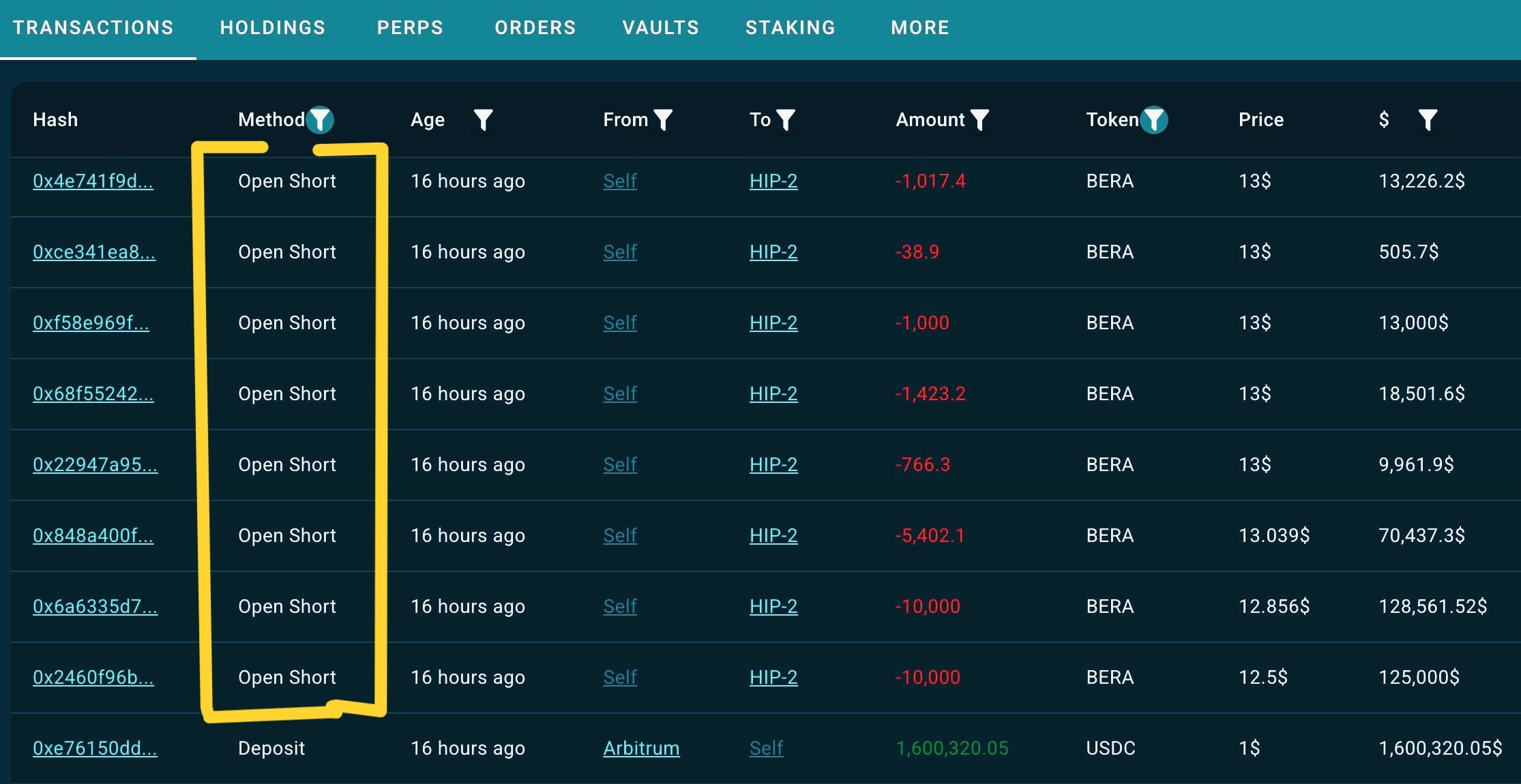
Task: Click Self link in -766.3 row
Action: click(621, 465)
